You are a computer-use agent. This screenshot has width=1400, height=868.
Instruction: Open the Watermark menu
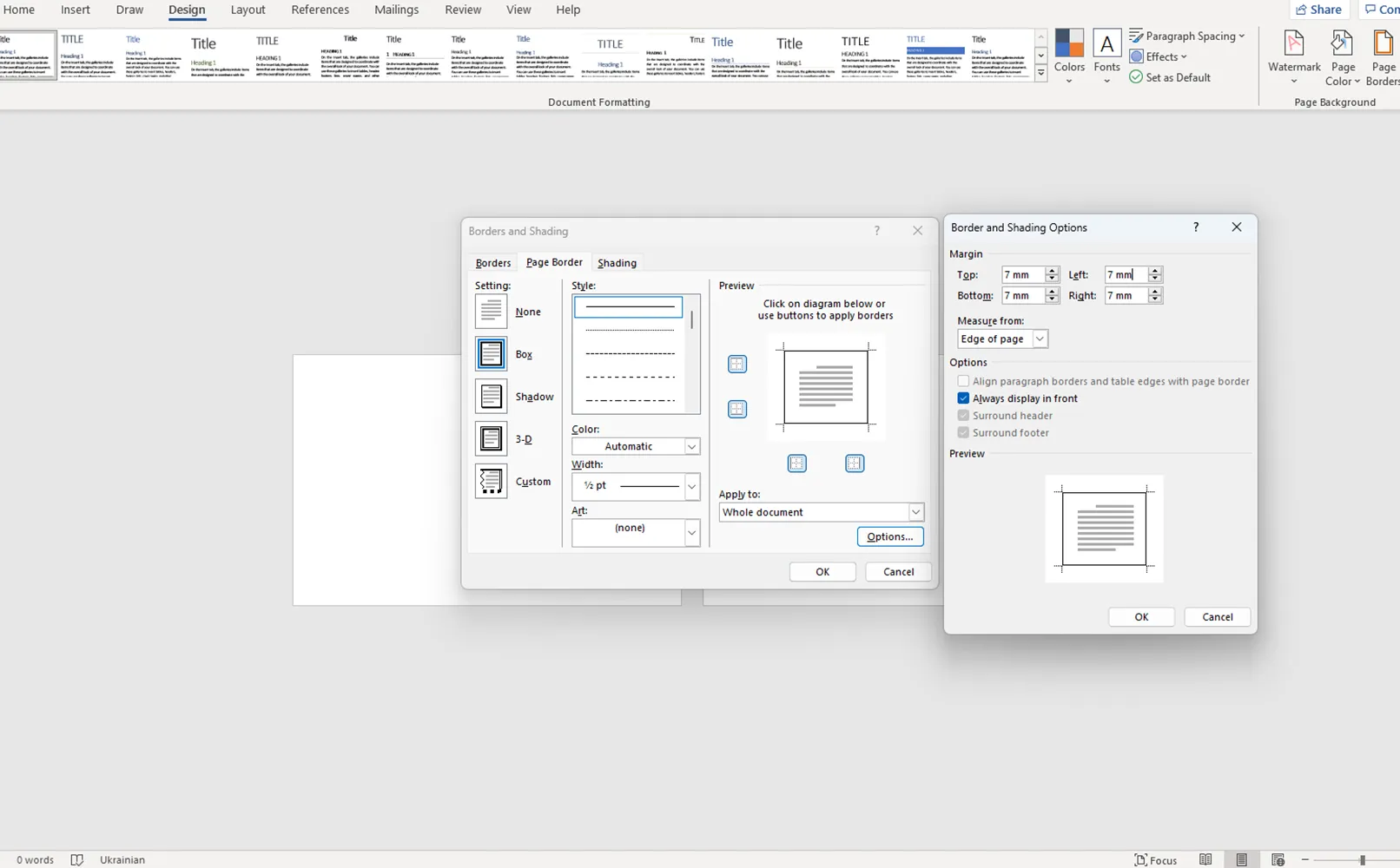point(1294,57)
